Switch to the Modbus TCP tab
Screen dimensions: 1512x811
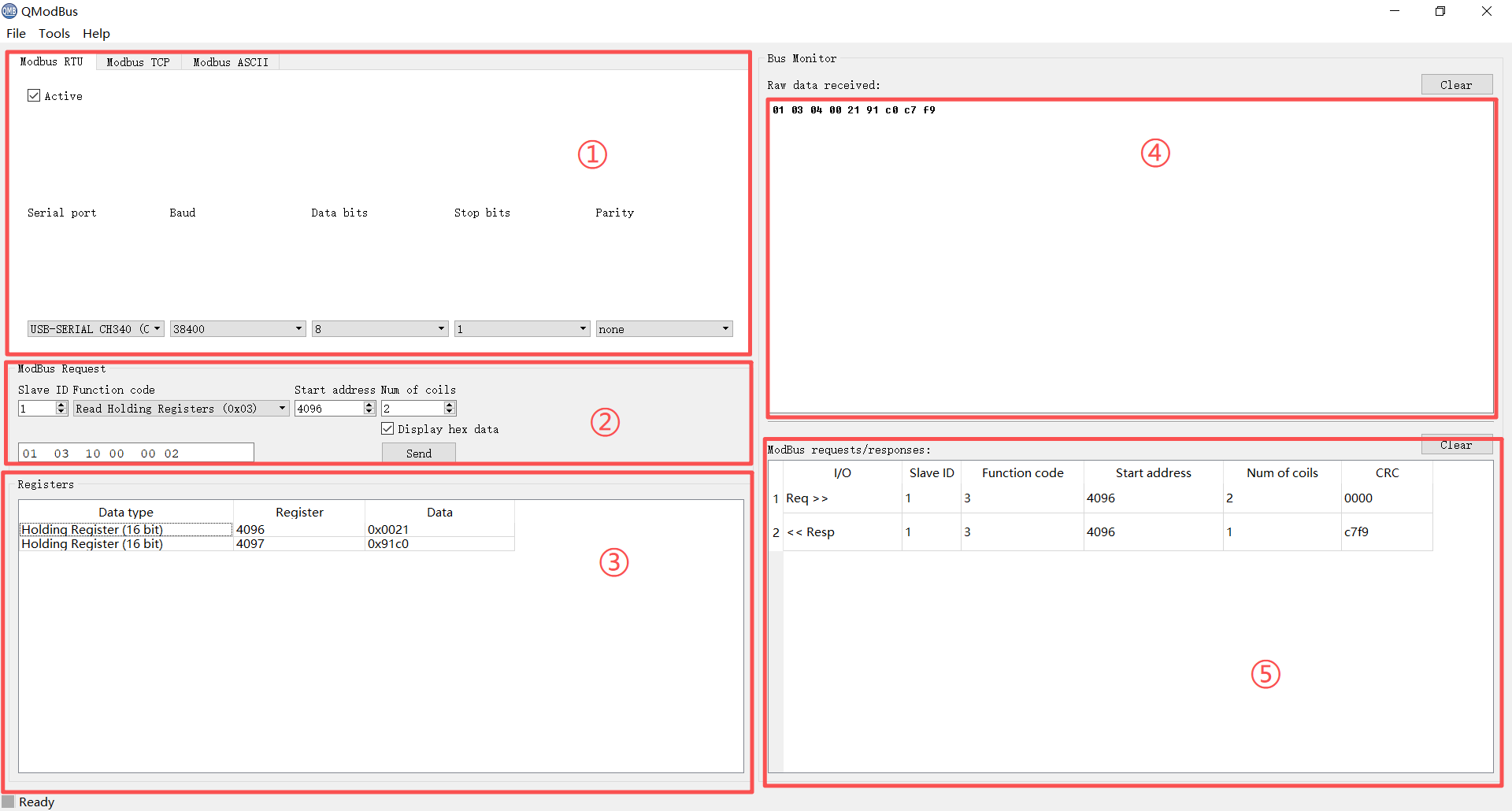138,62
